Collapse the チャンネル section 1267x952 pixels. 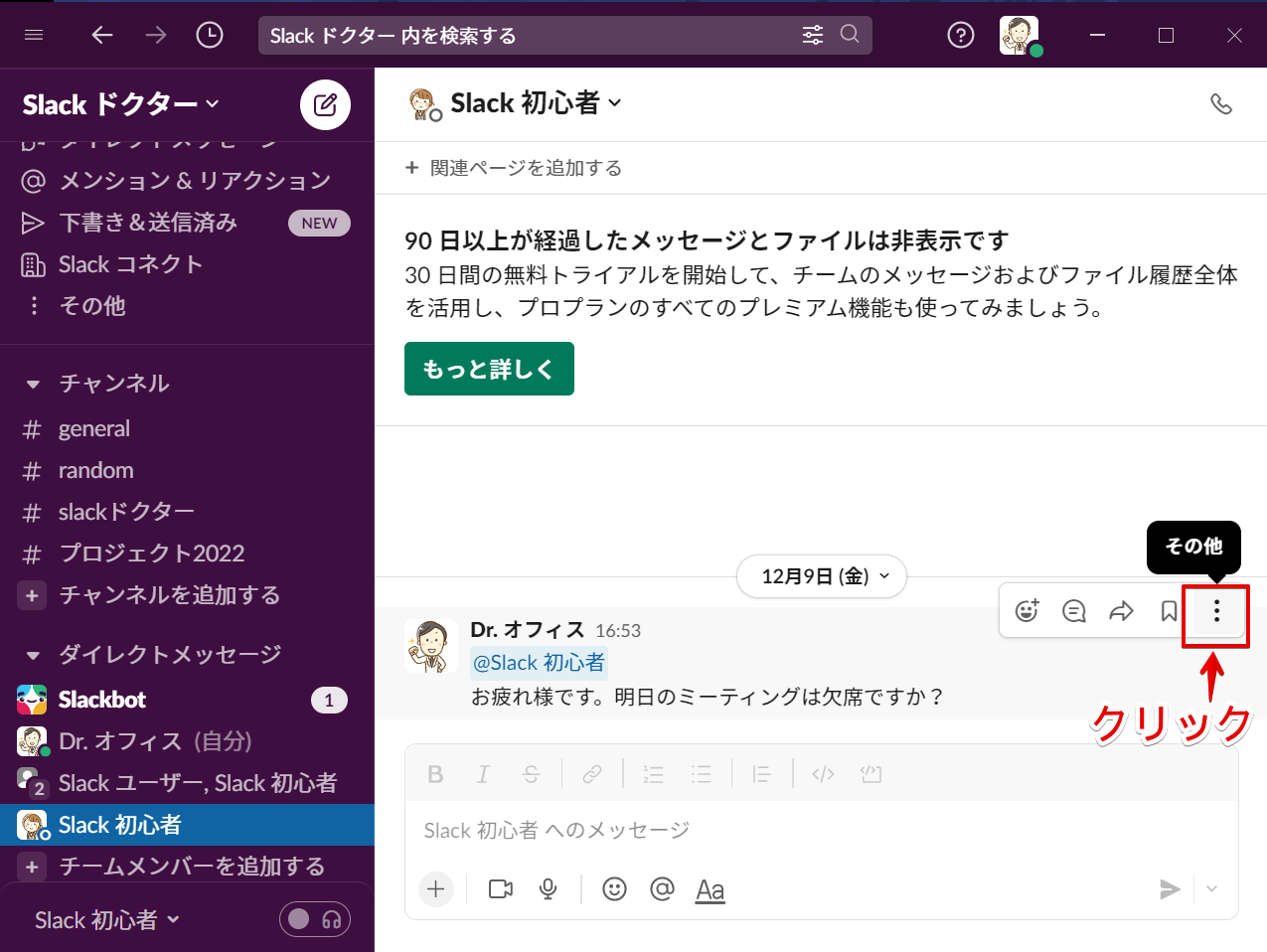click(x=36, y=383)
